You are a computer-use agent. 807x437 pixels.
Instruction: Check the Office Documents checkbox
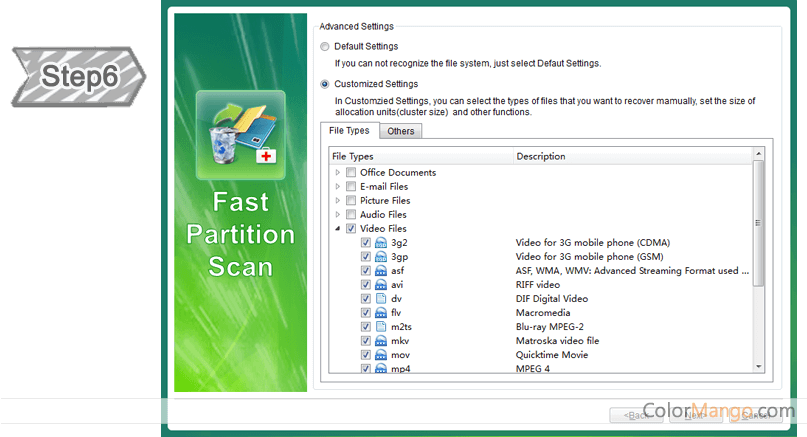(x=351, y=173)
